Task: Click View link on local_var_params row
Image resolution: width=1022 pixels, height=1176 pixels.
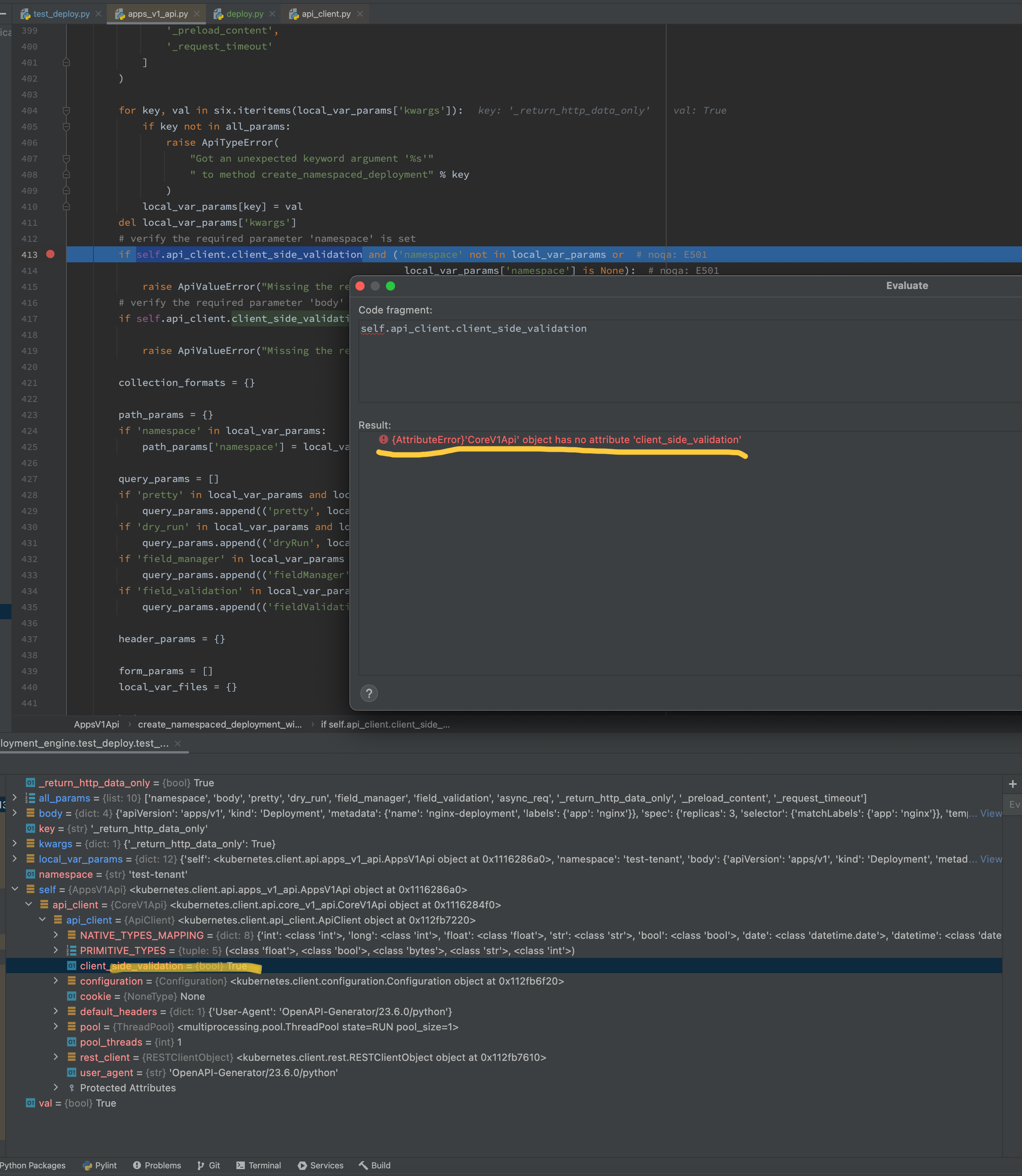Action: click(x=991, y=859)
